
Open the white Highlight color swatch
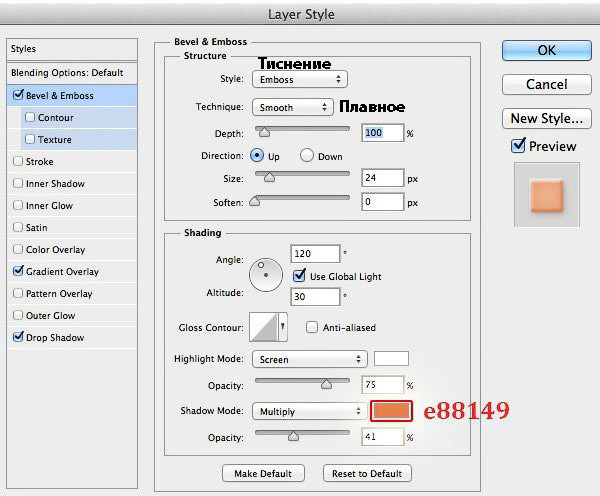(x=391, y=359)
